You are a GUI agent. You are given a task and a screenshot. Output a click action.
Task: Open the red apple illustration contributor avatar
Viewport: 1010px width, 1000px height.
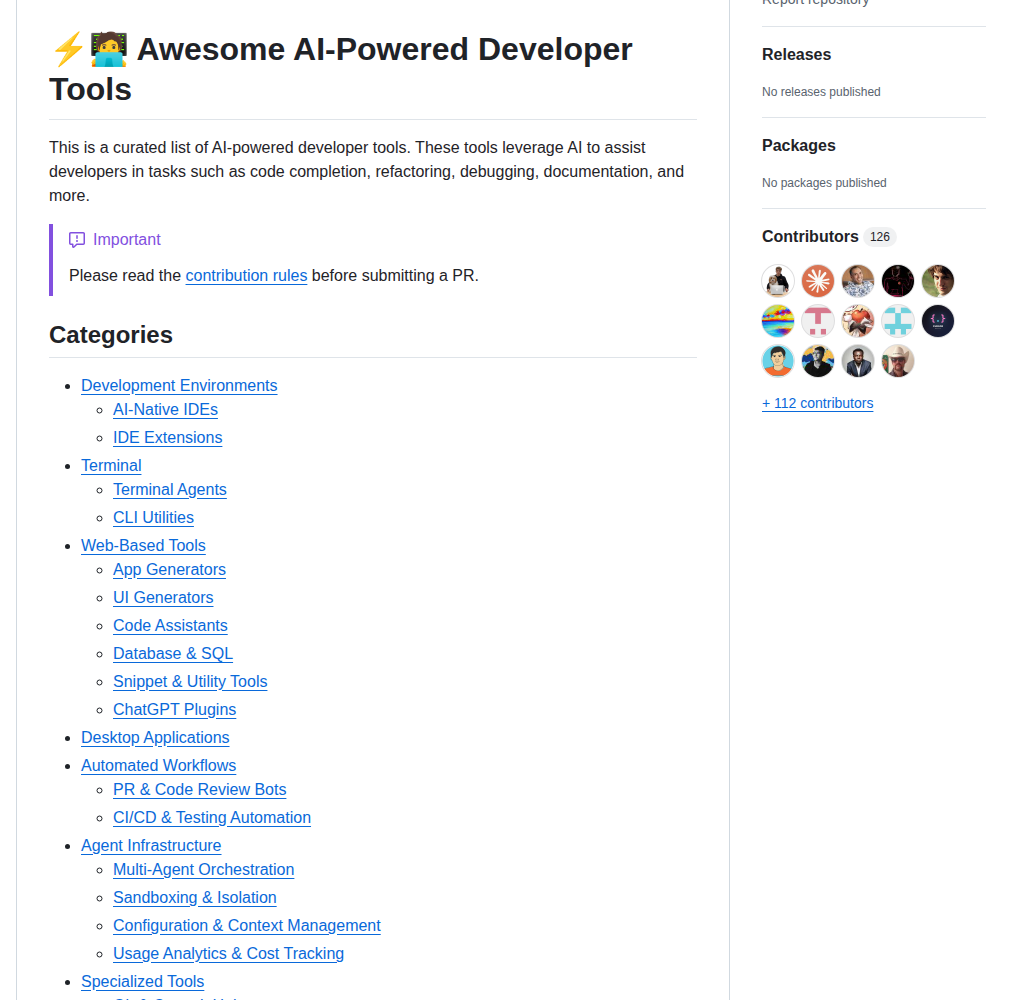(858, 321)
